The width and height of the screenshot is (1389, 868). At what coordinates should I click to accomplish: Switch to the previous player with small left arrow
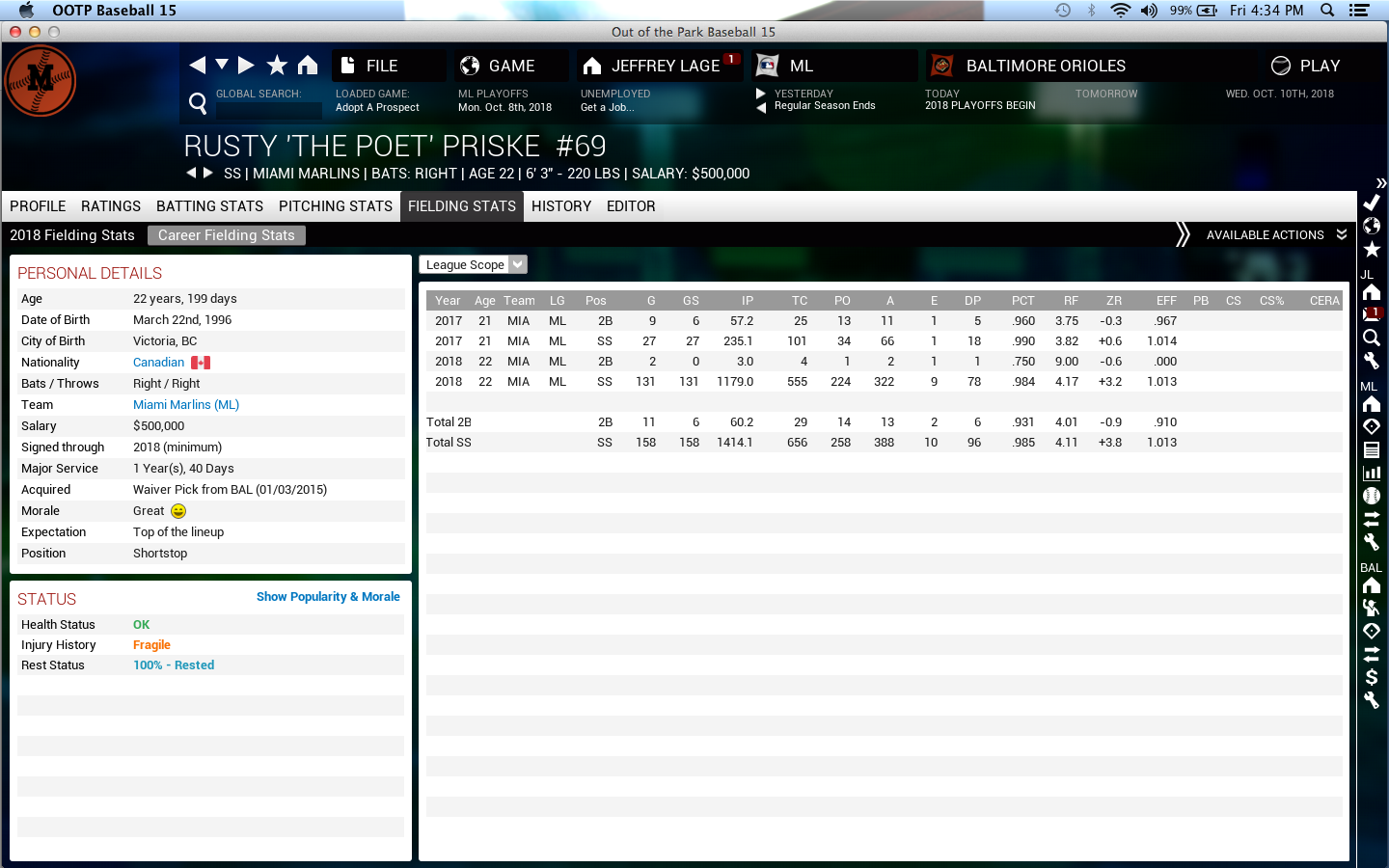191,173
